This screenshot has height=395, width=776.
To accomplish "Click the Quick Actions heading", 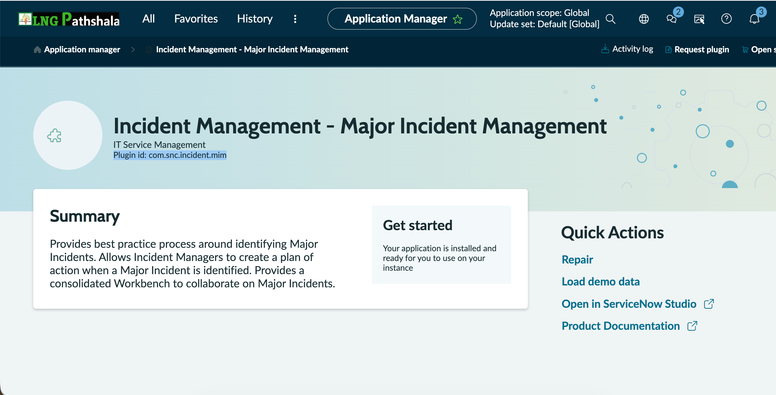I will click(612, 233).
